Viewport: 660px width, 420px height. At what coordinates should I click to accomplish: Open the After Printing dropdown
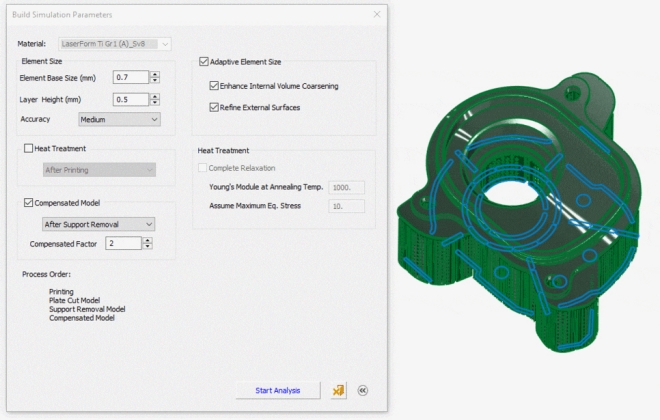click(x=99, y=170)
